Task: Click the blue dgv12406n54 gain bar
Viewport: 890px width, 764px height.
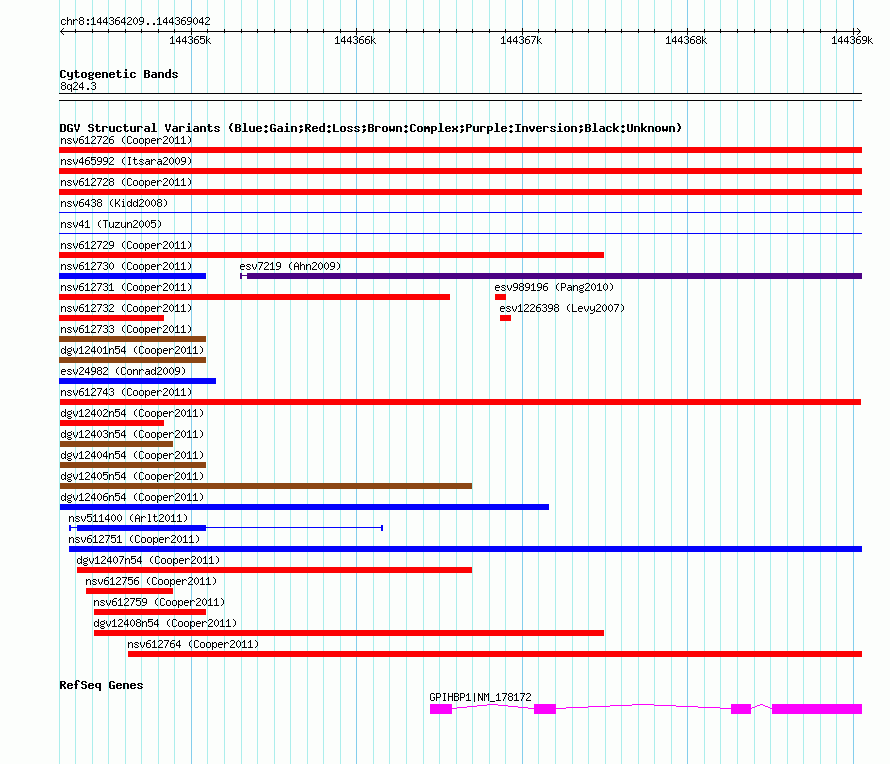Action: tap(304, 507)
